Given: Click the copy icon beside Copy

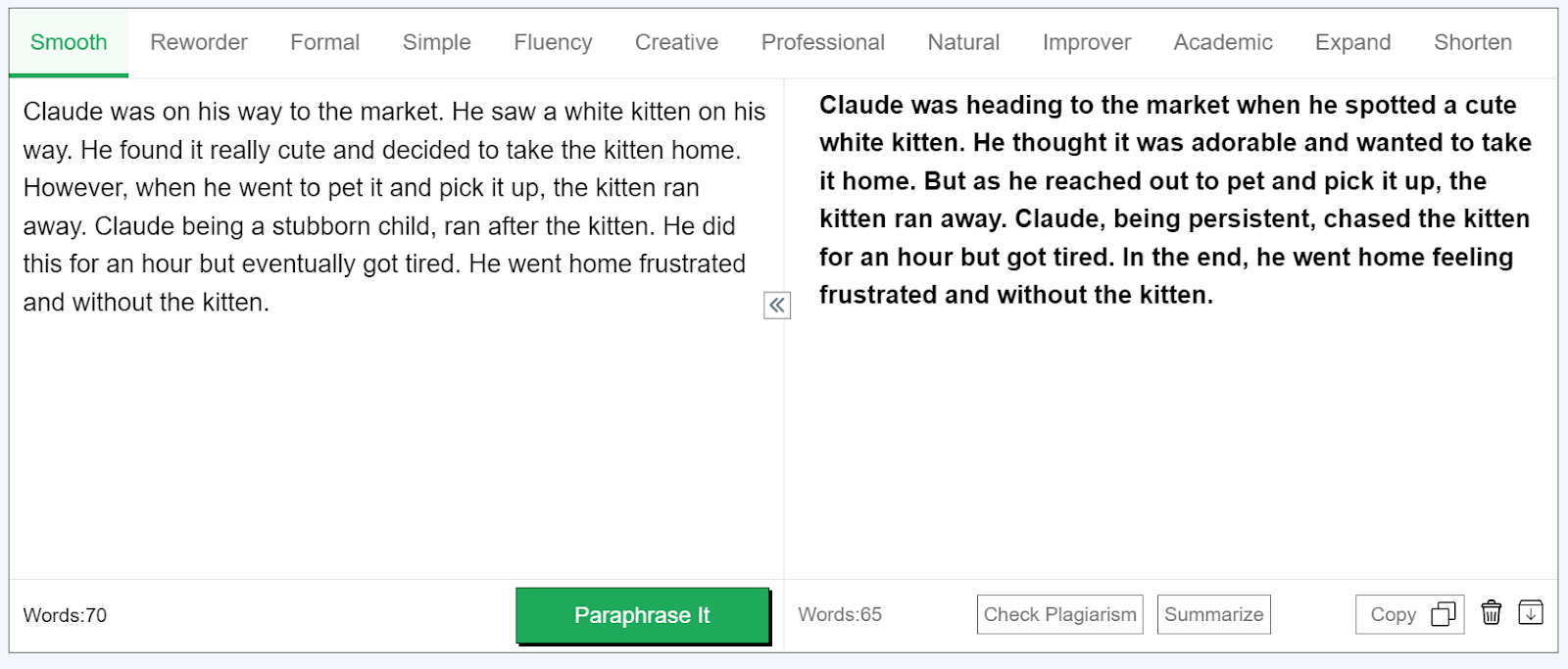Looking at the screenshot, I should point(1443,614).
